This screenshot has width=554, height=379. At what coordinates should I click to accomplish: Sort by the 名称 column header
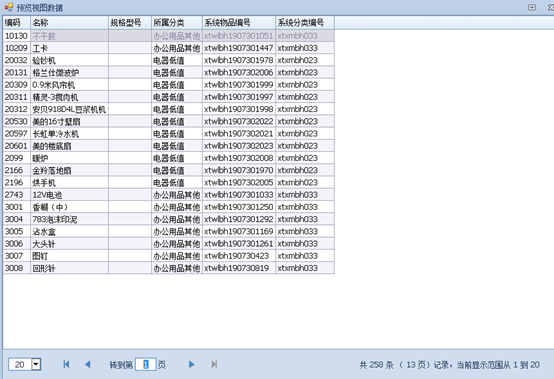pos(69,23)
